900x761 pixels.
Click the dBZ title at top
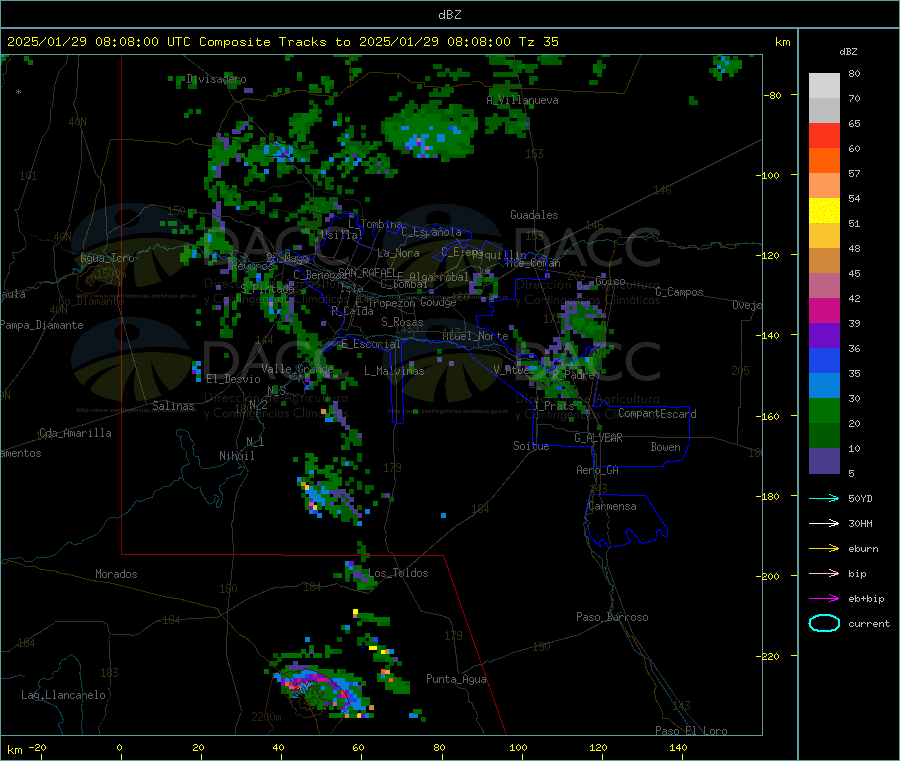coord(449,15)
